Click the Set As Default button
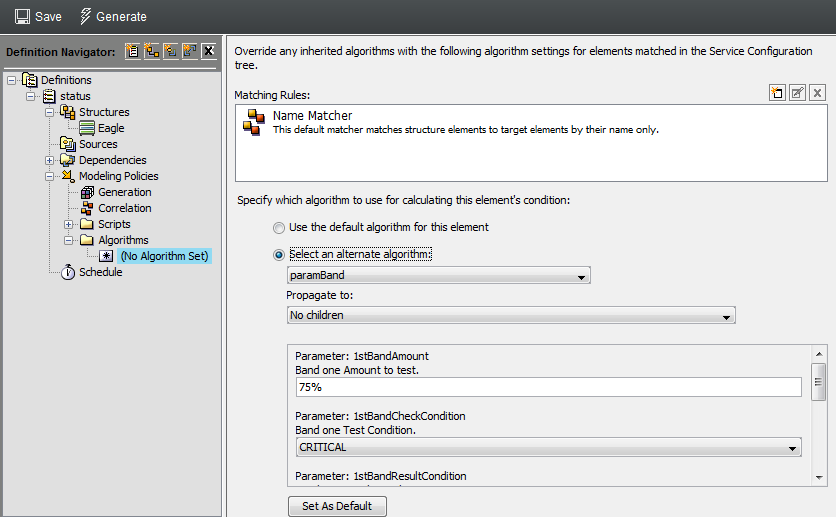Viewport: 837px width, 517px height. (x=337, y=506)
